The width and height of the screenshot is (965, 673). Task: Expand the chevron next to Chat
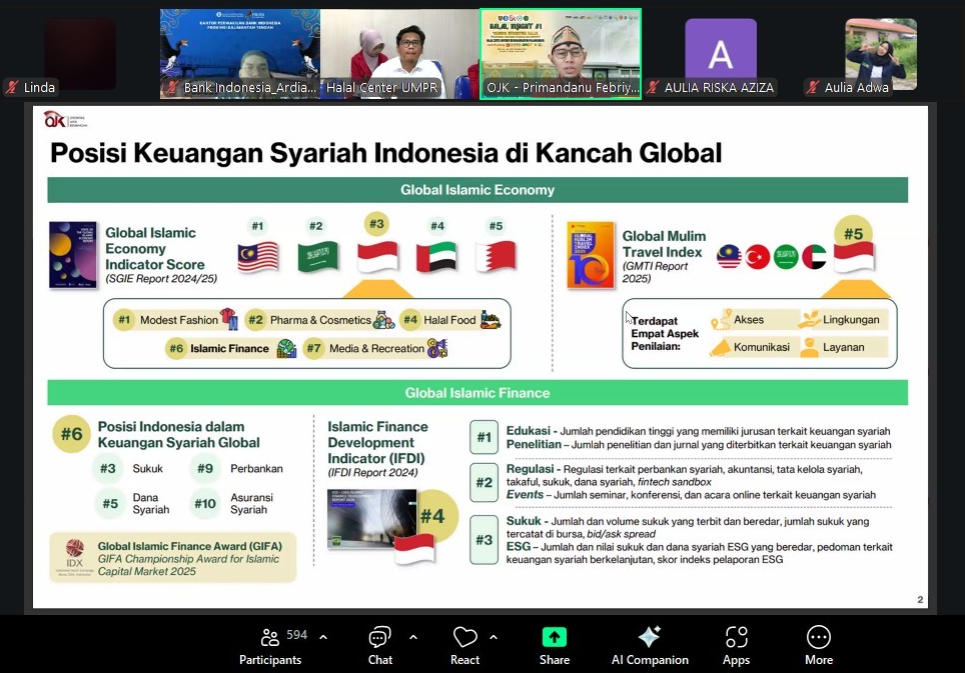point(413,637)
